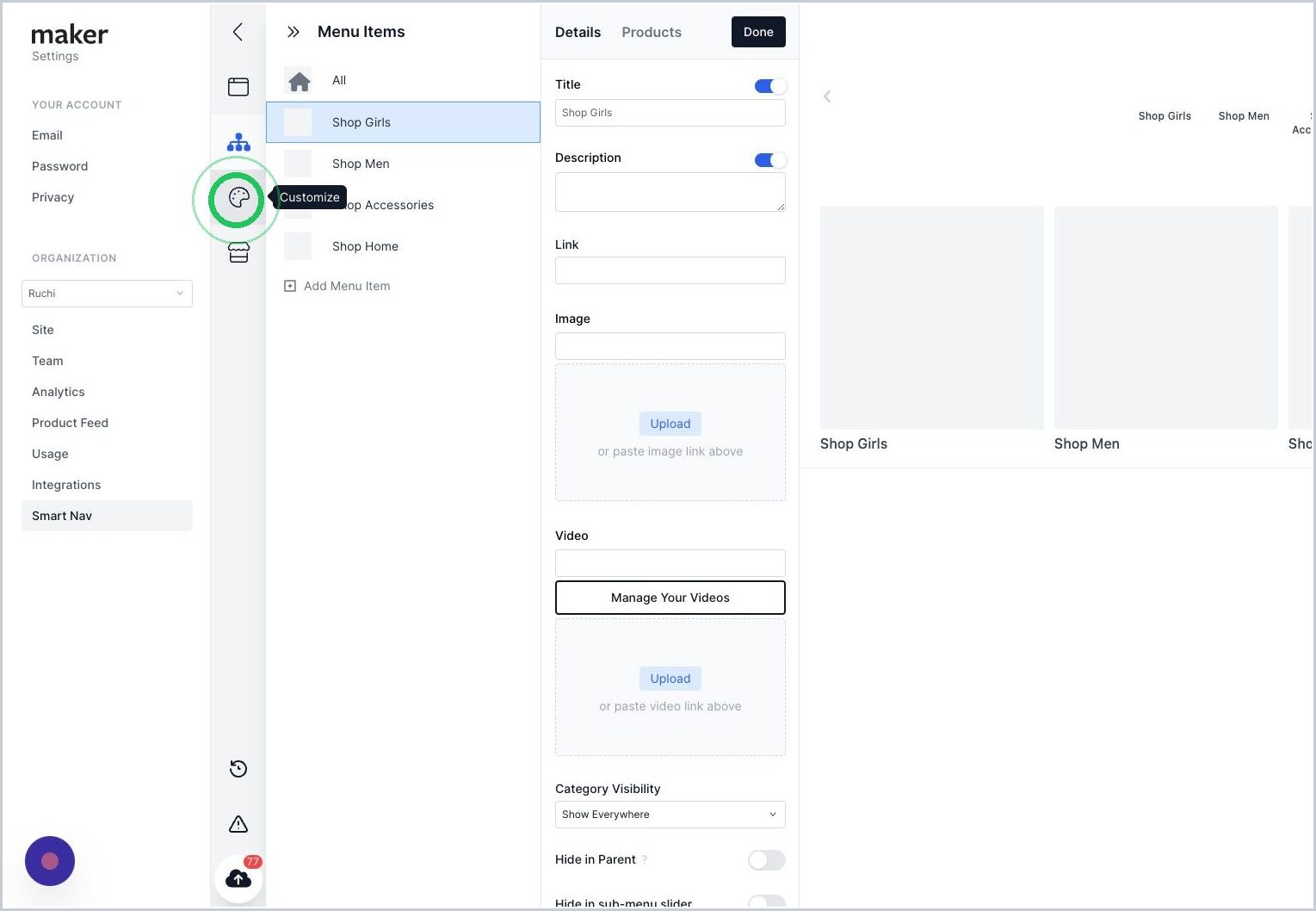Open the Ruchi organization dropdown
Viewport: 1316px width, 911px height.
point(107,294)
